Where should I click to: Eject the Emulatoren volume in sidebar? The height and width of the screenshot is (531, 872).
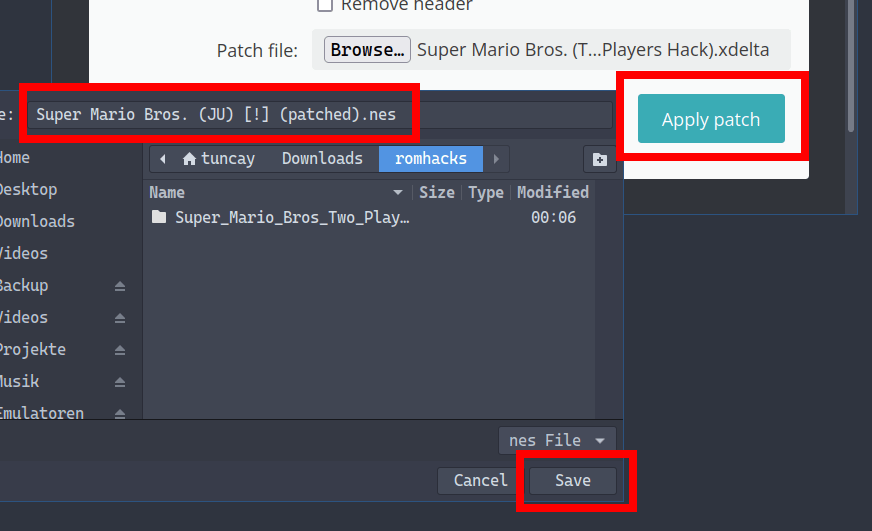click(x=120, y=413)
